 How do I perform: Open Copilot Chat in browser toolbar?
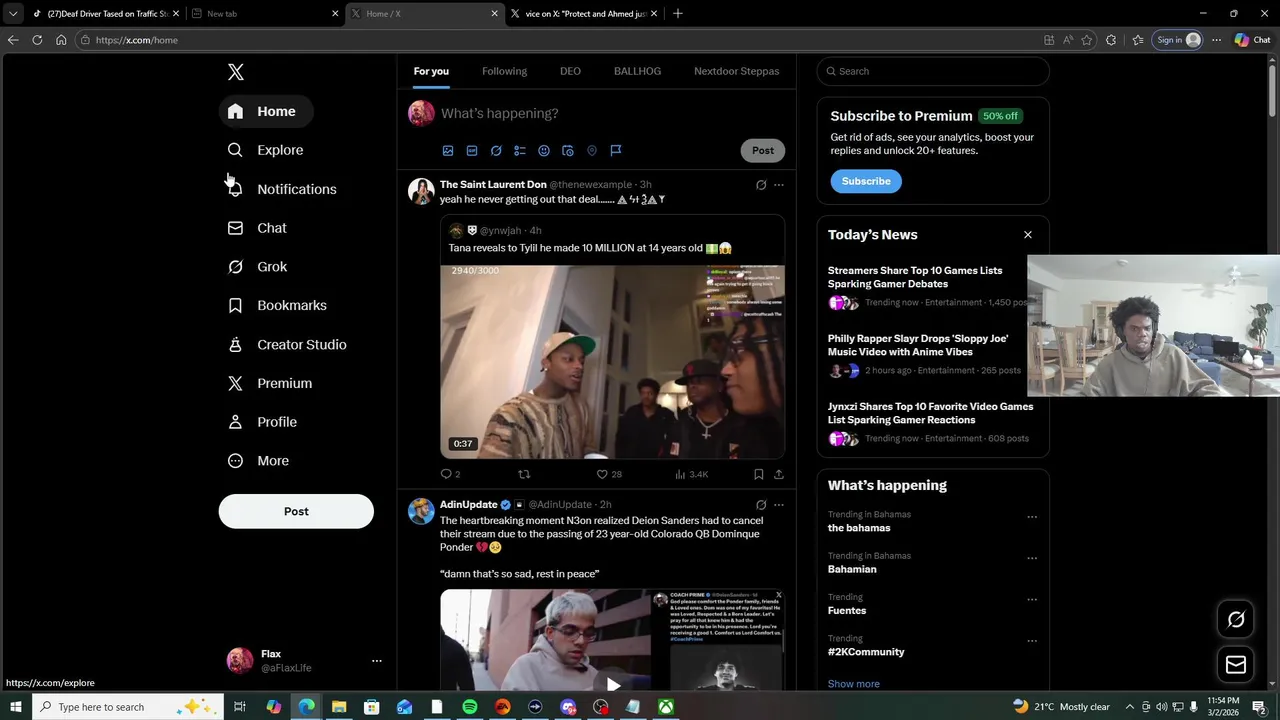pyautogui.click(x=1252, y=40)
